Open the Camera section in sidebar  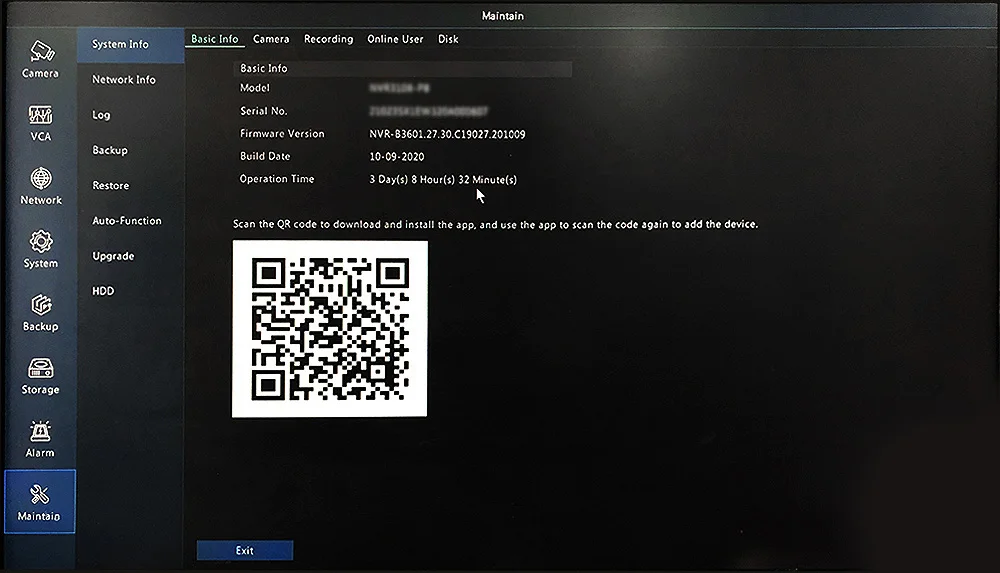40,60
